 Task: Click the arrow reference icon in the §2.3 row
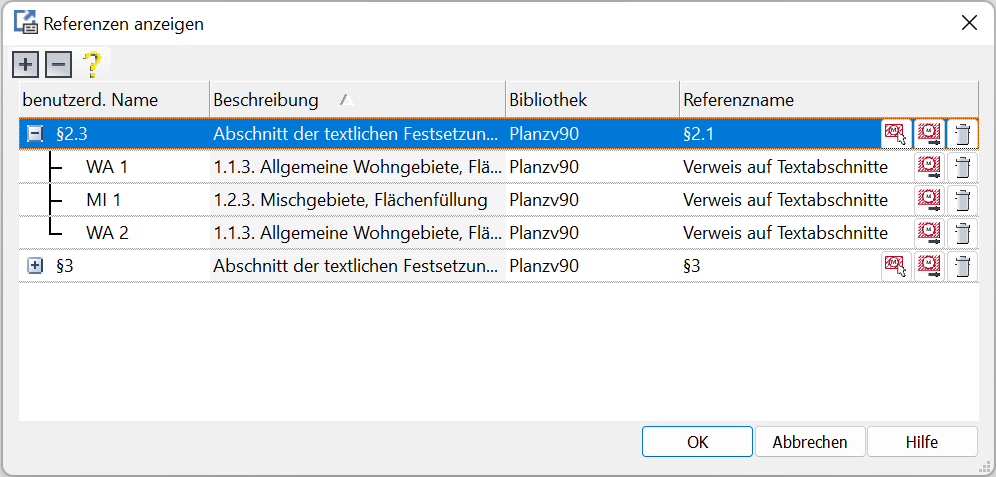[930, 134]
